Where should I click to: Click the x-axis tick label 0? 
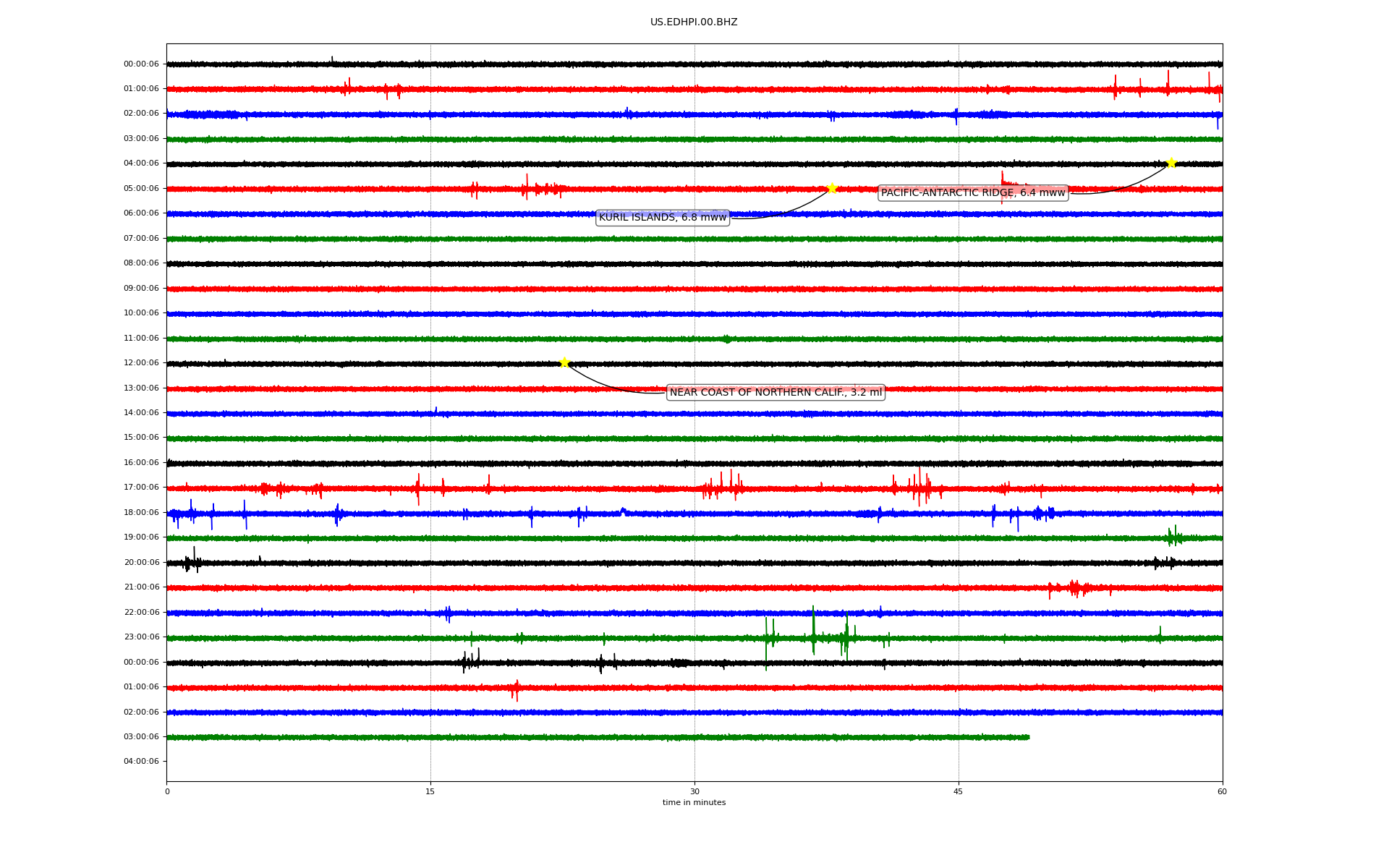tap(167, 791)
